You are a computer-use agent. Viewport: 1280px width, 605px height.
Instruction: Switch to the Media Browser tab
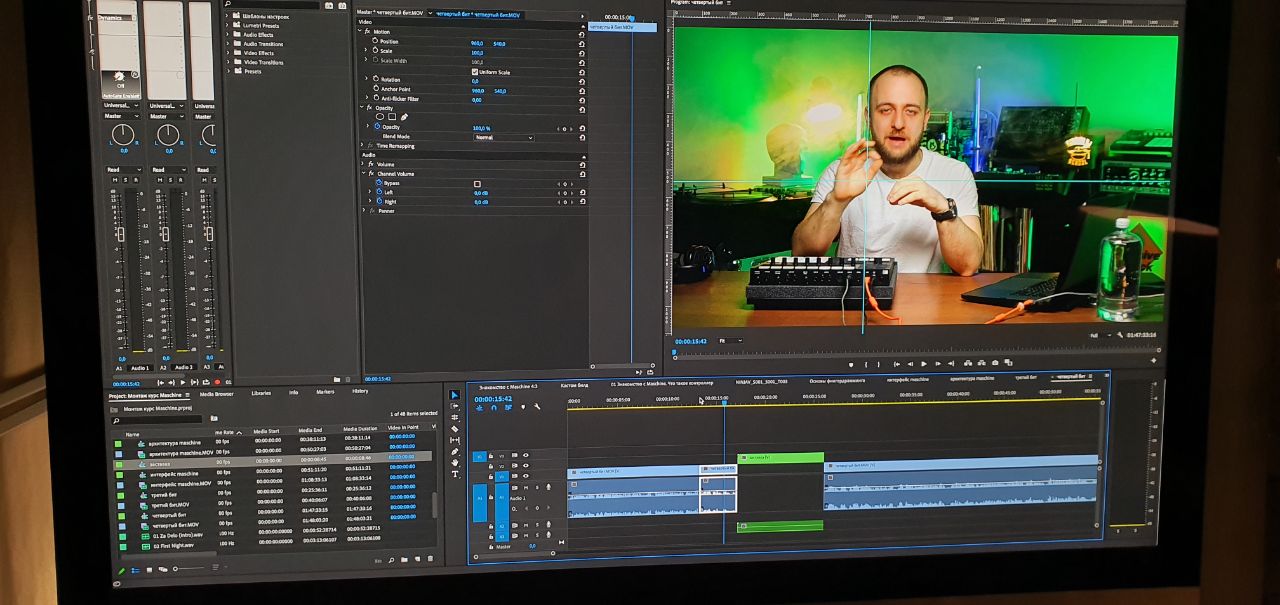217,394
